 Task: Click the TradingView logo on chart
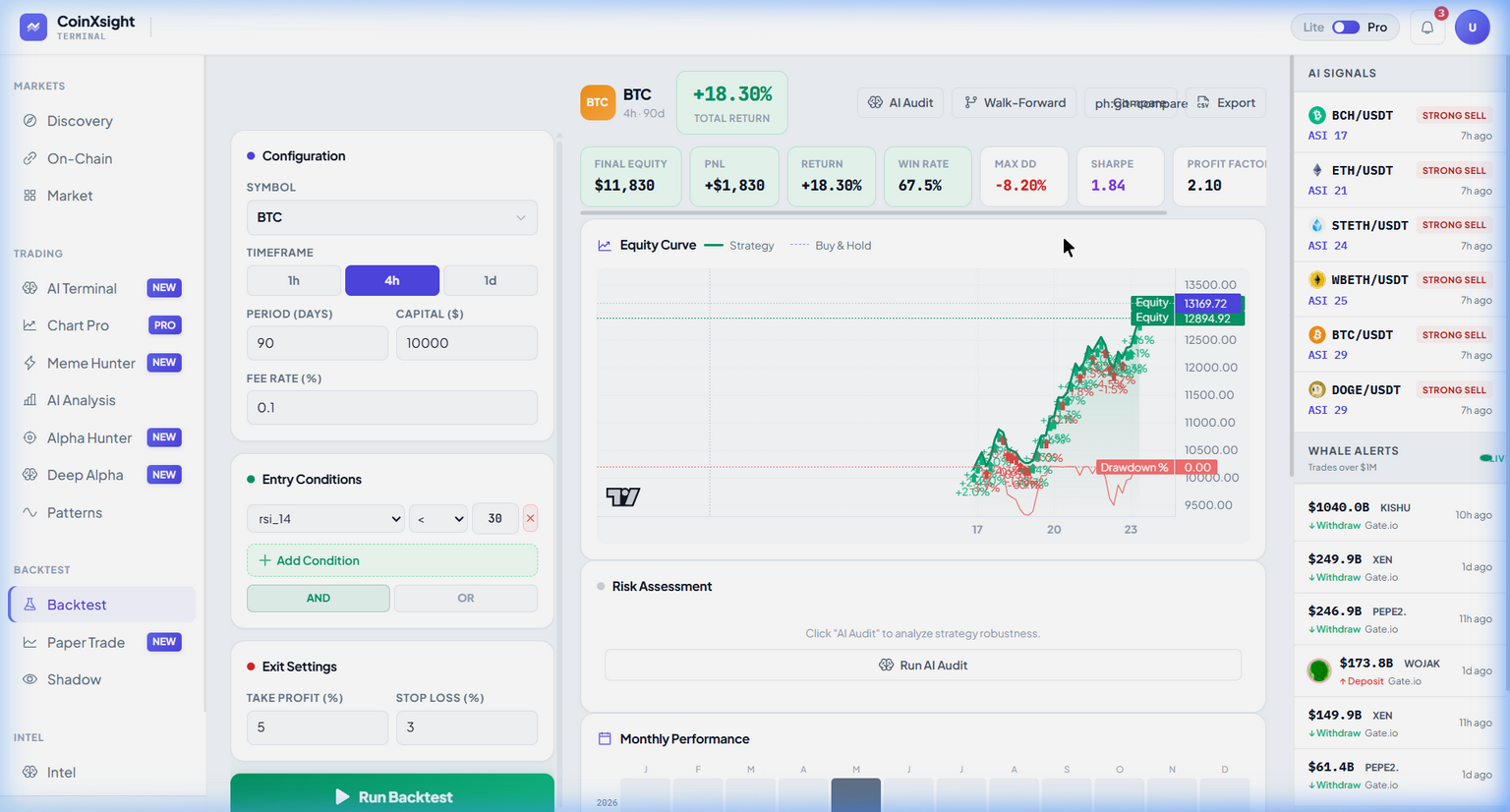point(623,496)
